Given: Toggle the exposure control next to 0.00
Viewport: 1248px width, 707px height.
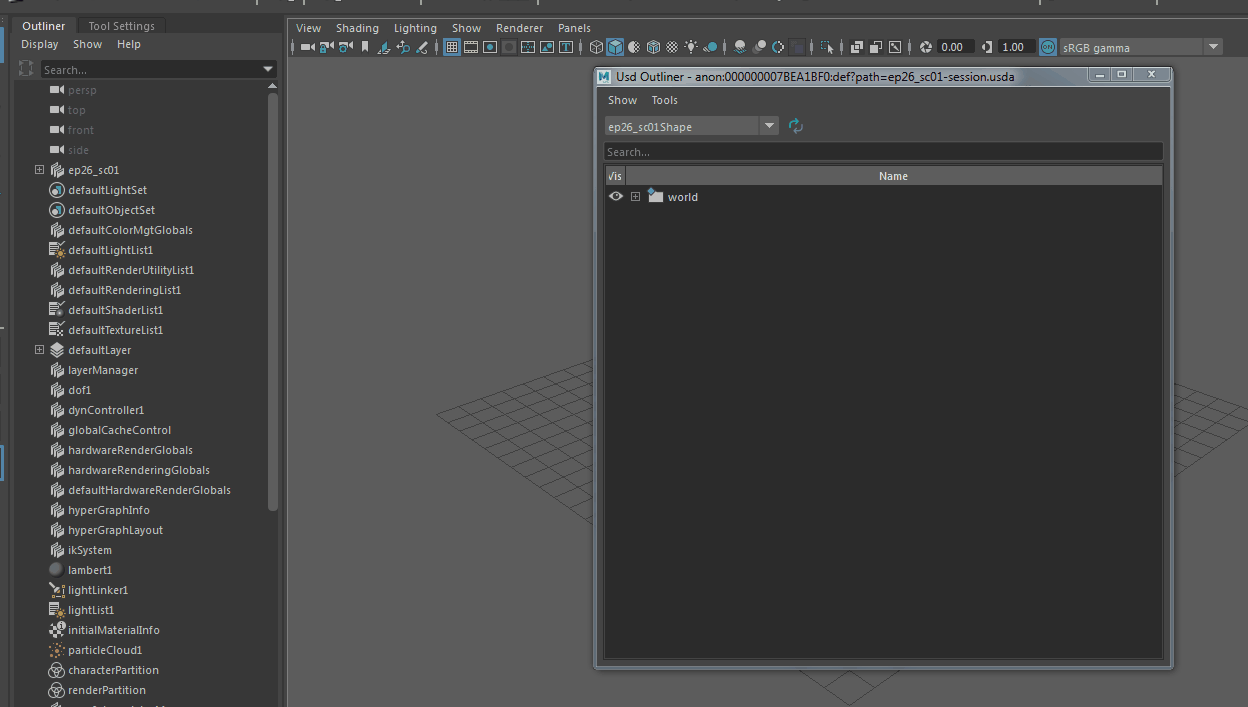Looking at the screenshot, I should (x=926, y=47).
